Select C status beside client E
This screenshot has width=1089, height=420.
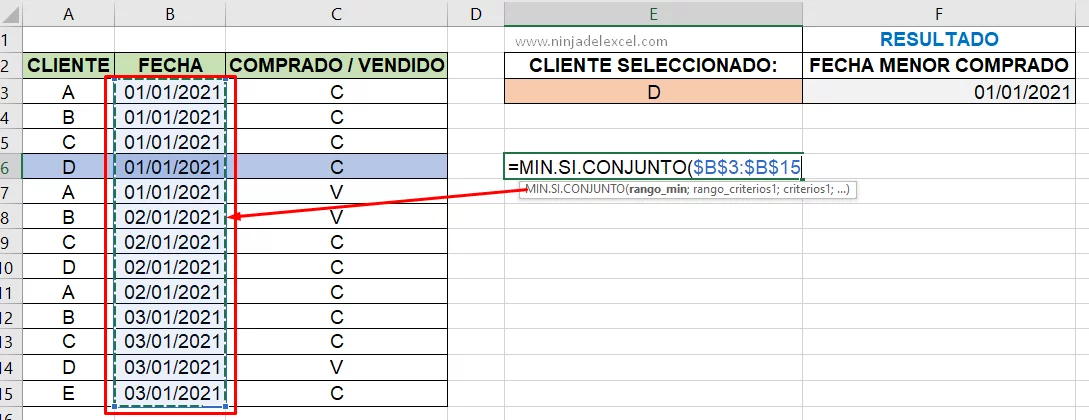pos(337,393)
